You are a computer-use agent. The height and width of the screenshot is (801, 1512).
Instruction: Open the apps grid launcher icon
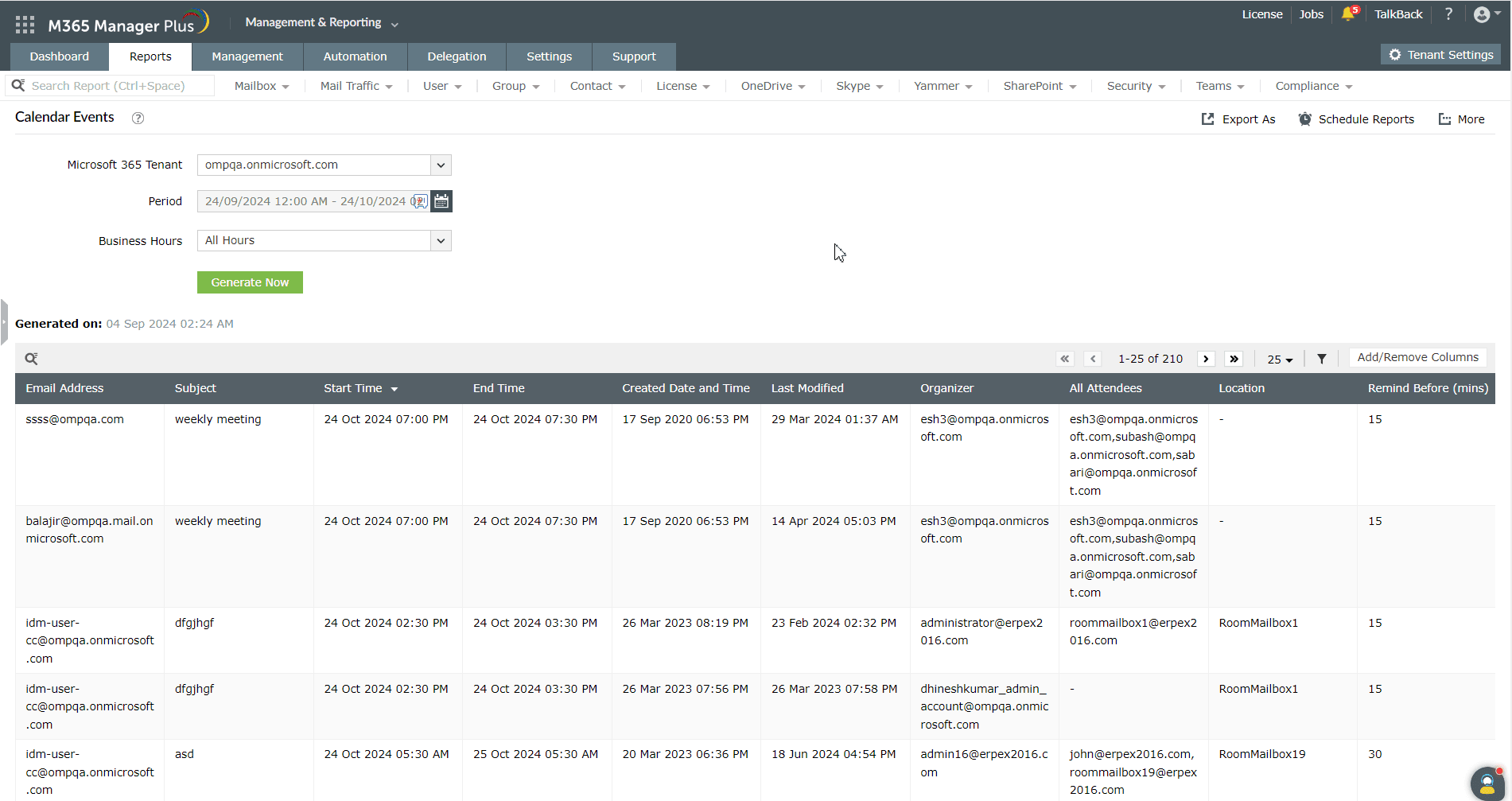coord(25,25)
